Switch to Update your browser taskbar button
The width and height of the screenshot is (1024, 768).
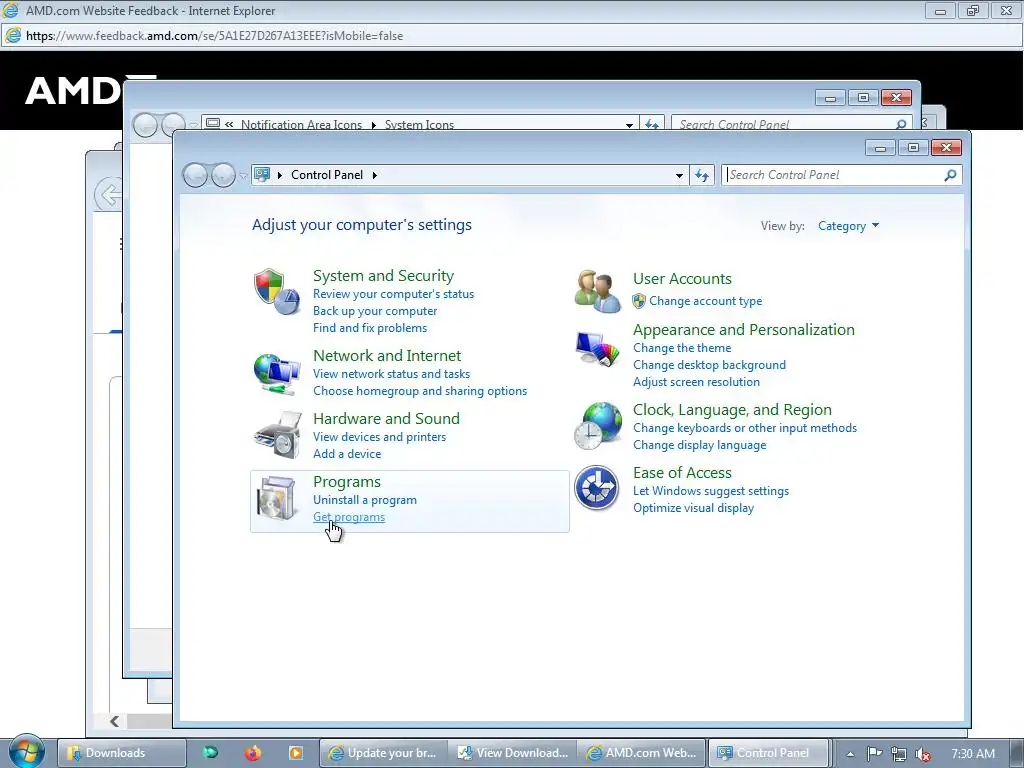(x=383, y=753)
